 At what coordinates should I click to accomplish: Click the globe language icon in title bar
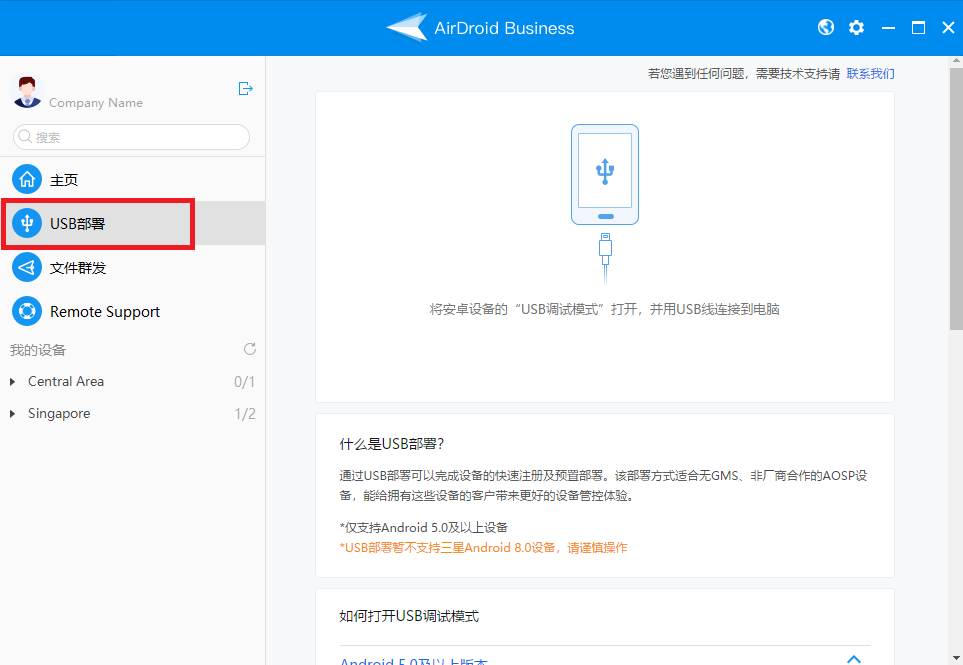(826, 28)
